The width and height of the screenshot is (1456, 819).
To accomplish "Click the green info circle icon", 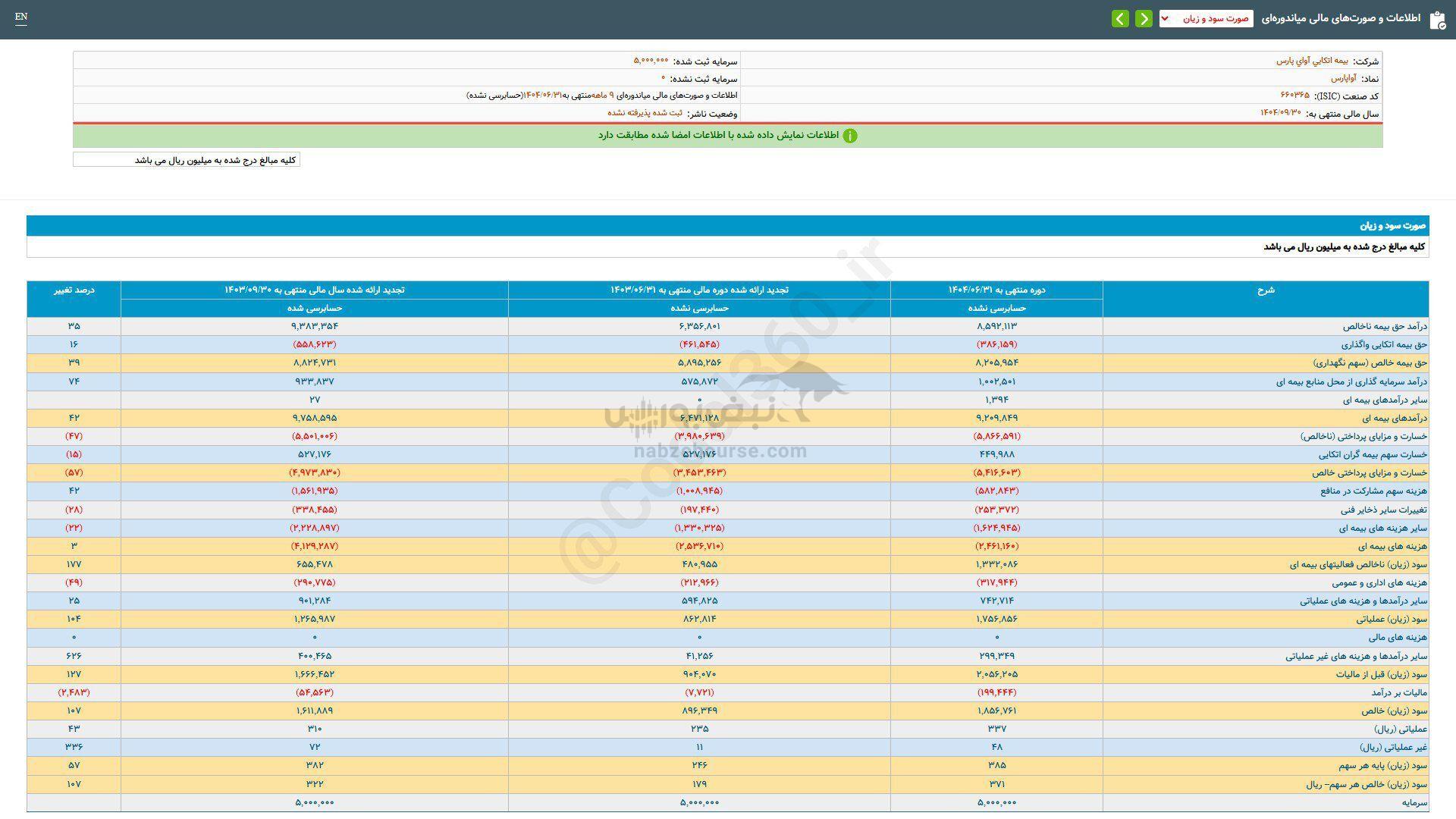I will 850,136.
